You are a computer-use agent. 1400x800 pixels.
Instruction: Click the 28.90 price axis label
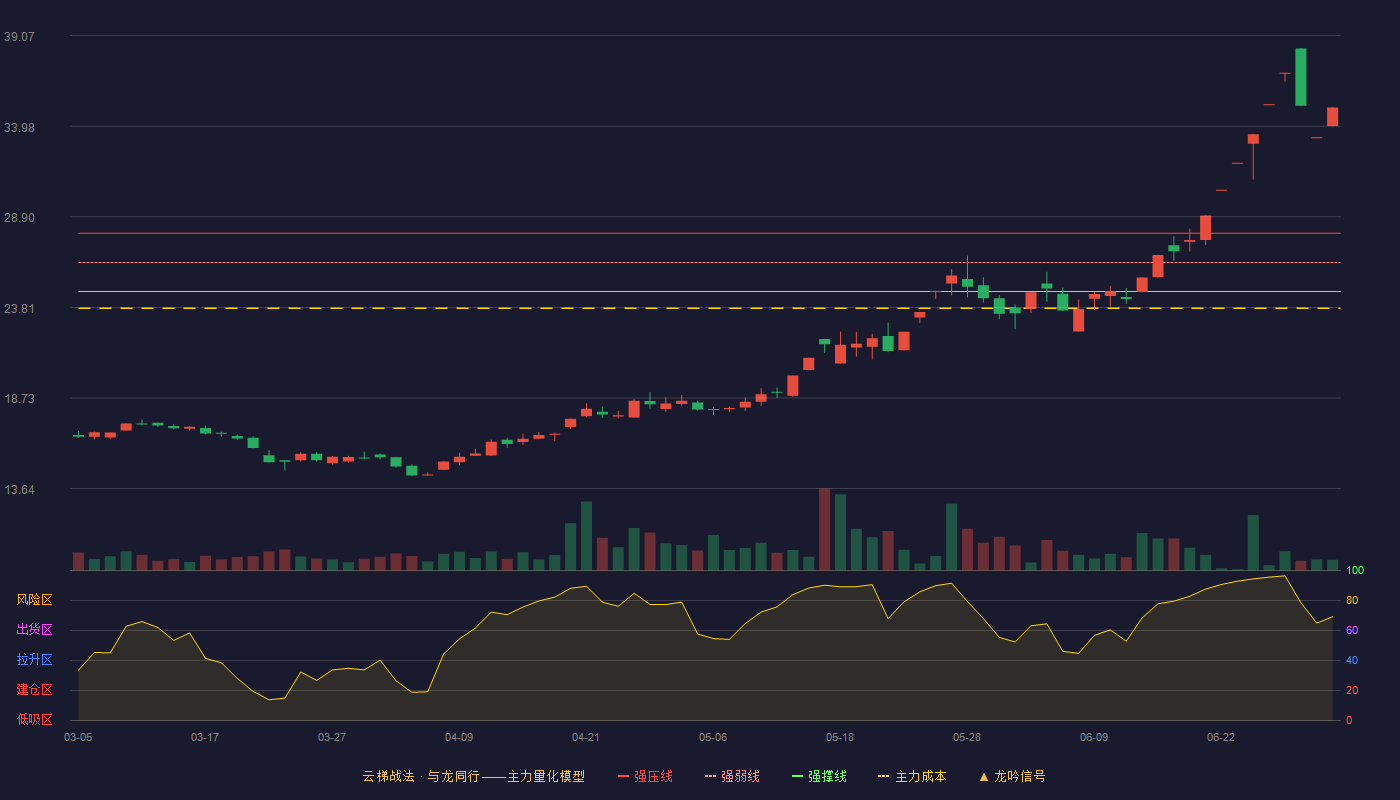(x=19, y=217)
